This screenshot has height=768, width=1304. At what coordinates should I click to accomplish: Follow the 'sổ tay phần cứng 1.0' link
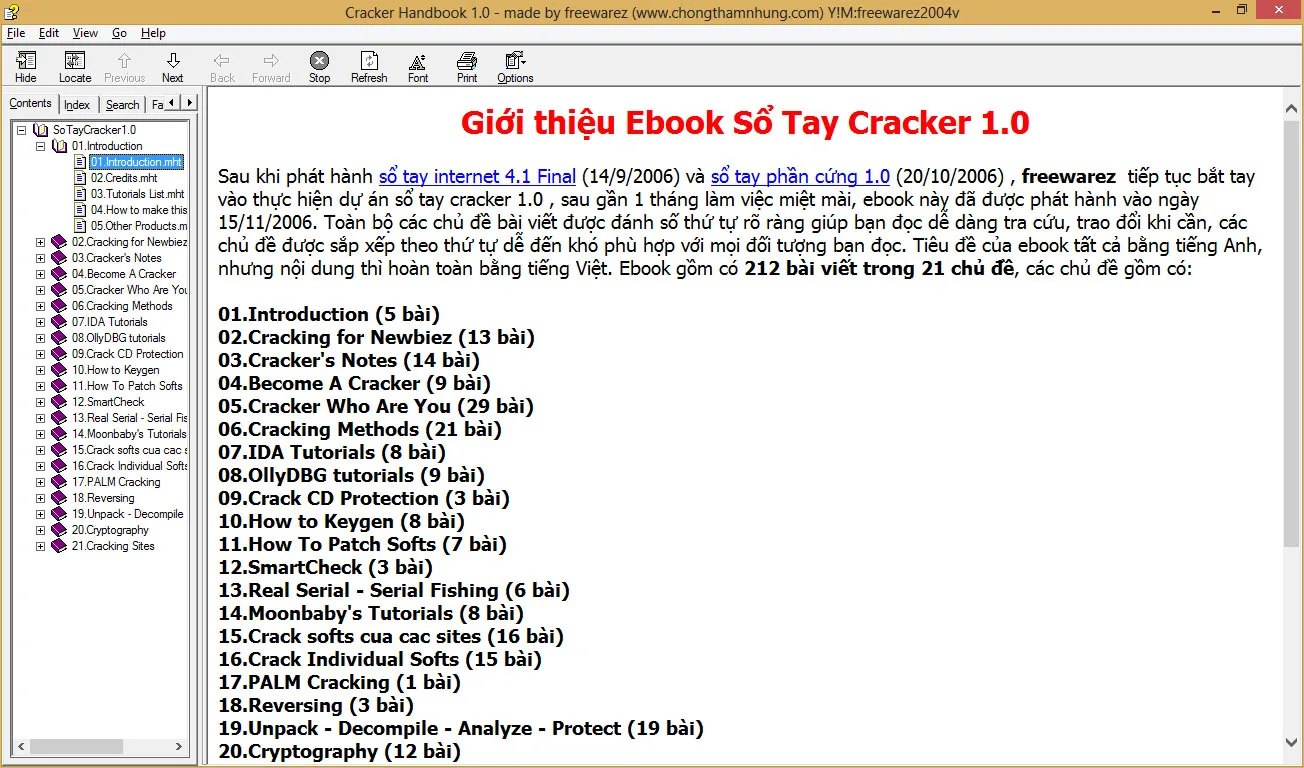coord(800,177)
